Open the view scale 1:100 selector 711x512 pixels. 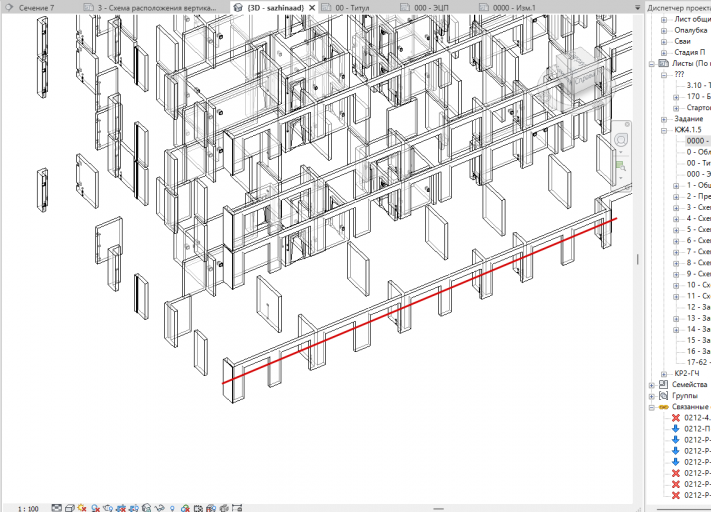[x=28, y=508]
